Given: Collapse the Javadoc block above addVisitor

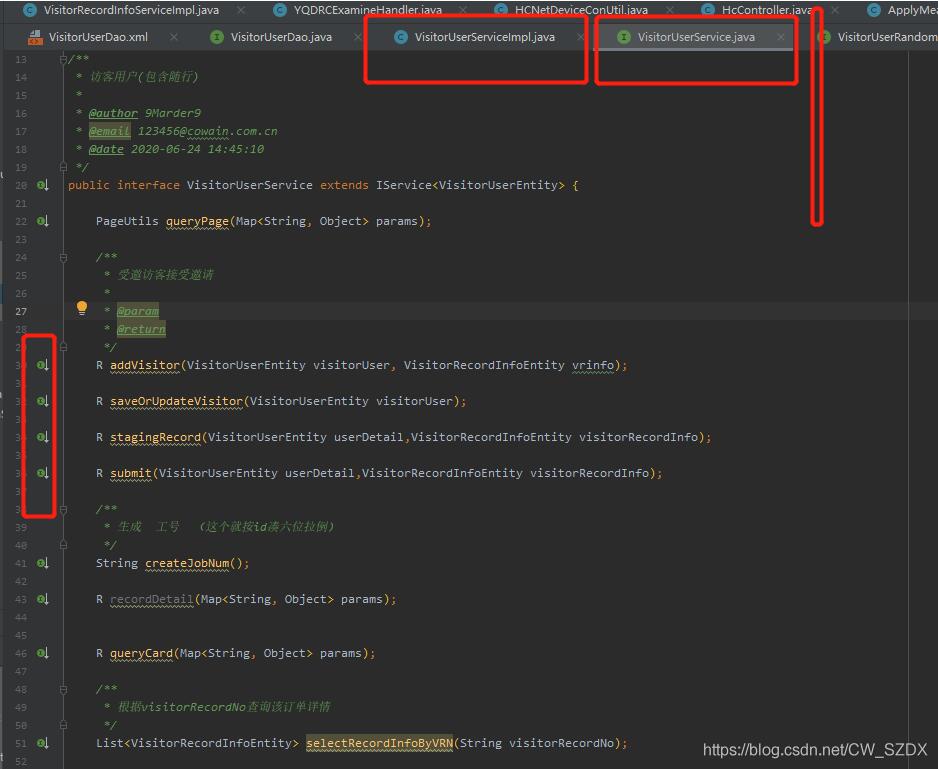Looking at the screenshot, I should click(x=64, y=257).
